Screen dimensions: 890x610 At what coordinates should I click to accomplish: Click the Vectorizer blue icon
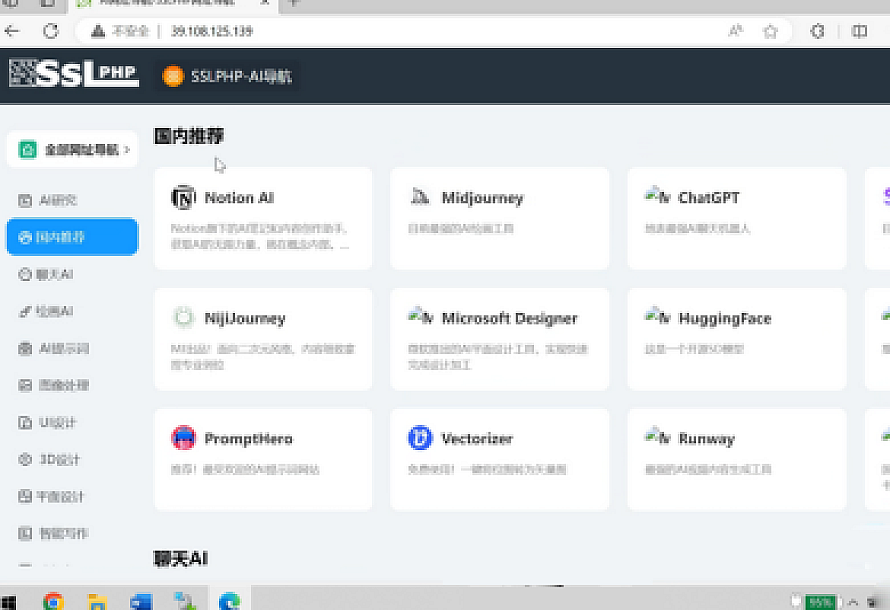pos(420,438)
